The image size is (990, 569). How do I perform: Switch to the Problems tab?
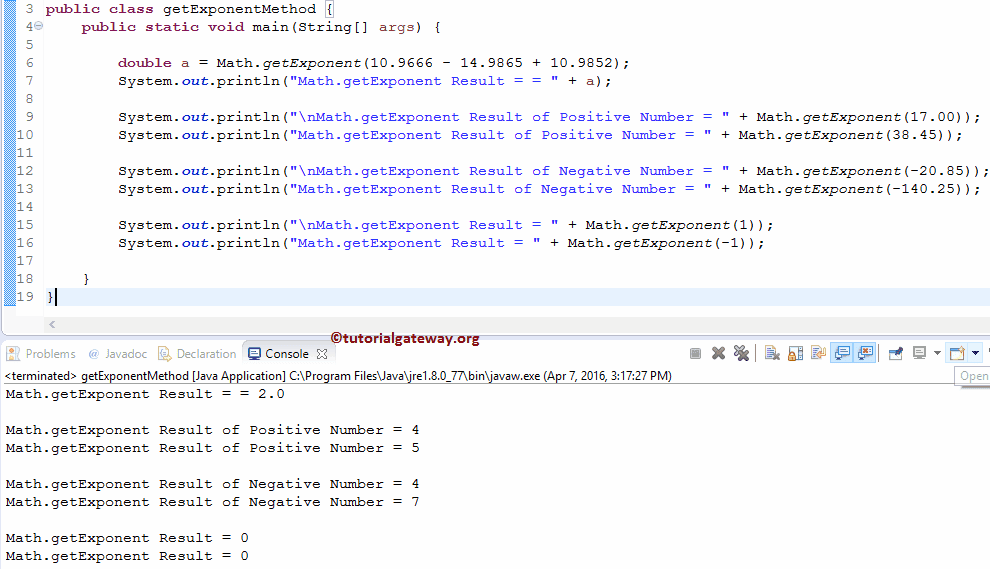pyautogui.click(x=42, y=354)
